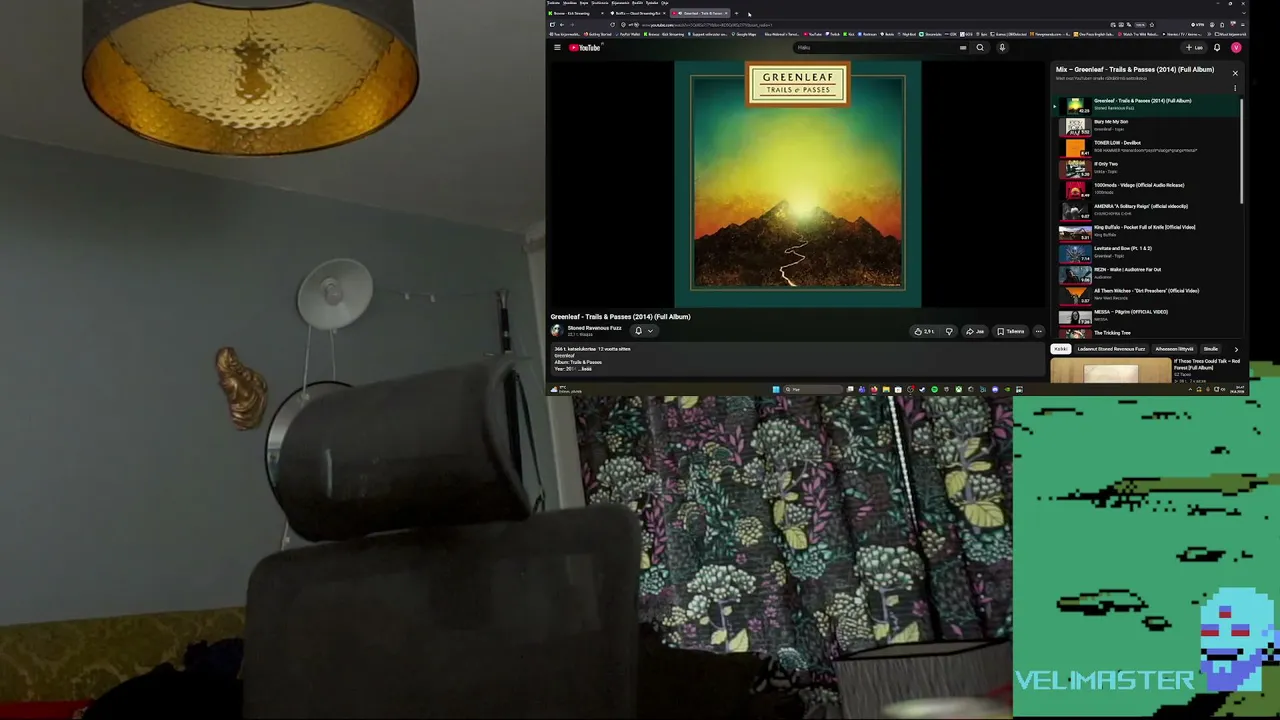
Task: Open the Mix playlist three-dot options
Action: pos(1235,88)
